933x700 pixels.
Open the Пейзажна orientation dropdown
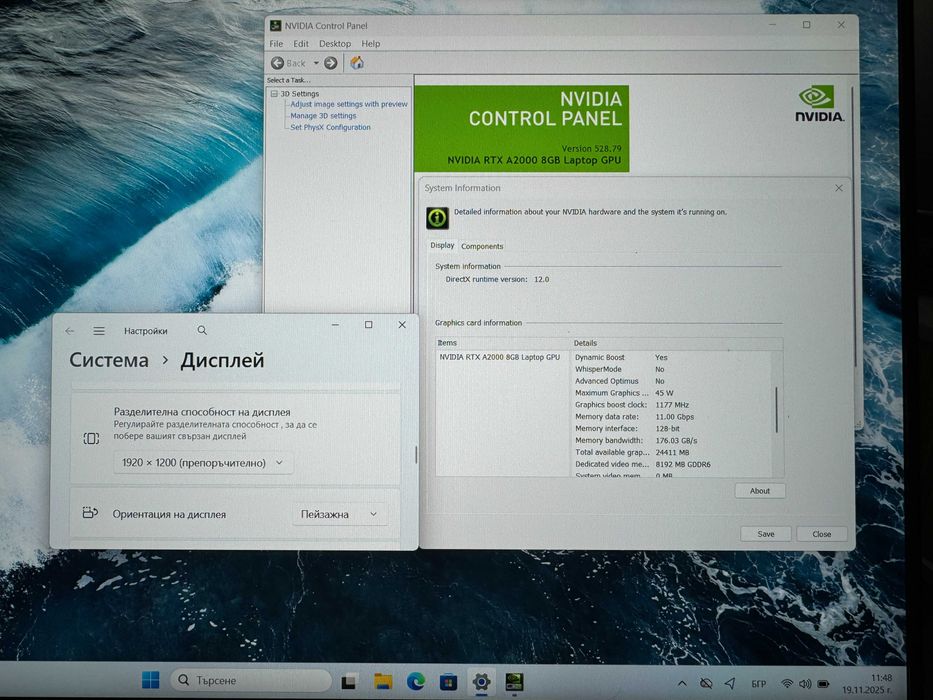340,514
